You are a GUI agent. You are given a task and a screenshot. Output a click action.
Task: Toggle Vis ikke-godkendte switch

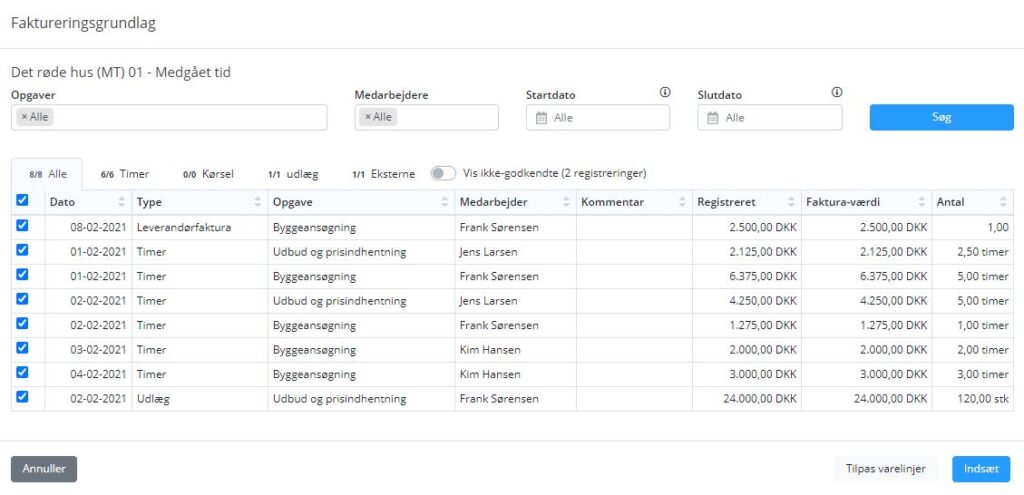443,173
